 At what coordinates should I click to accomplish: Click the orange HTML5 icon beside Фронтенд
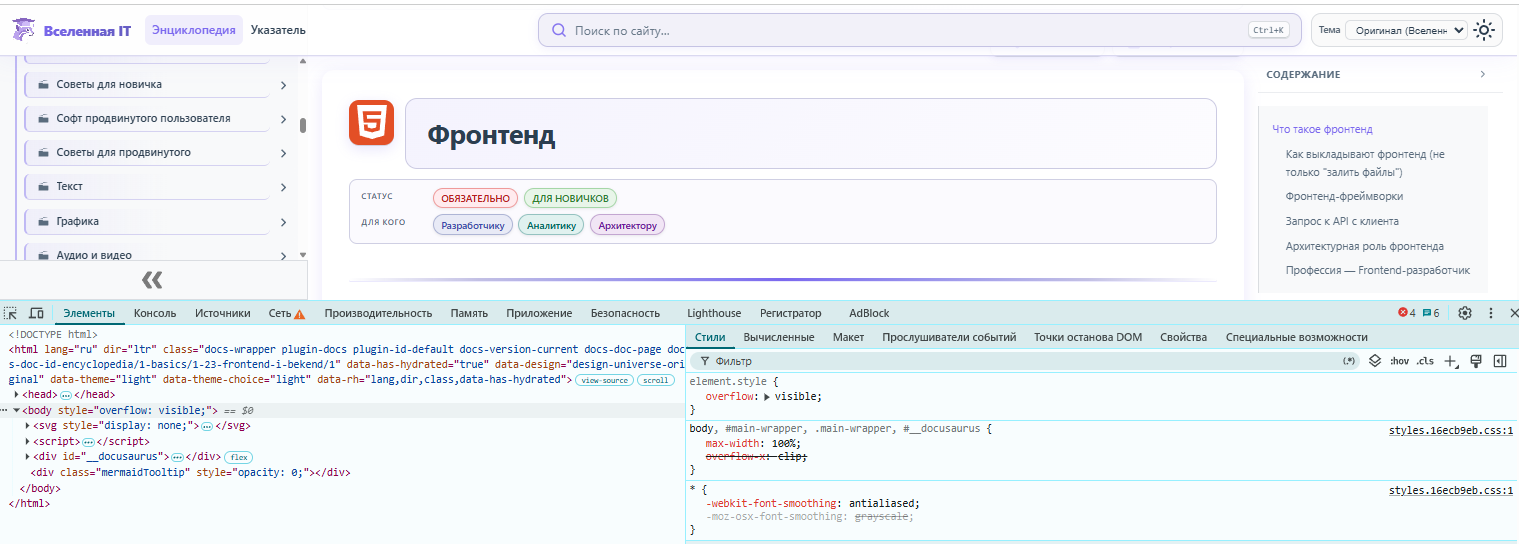pos(371,123)
